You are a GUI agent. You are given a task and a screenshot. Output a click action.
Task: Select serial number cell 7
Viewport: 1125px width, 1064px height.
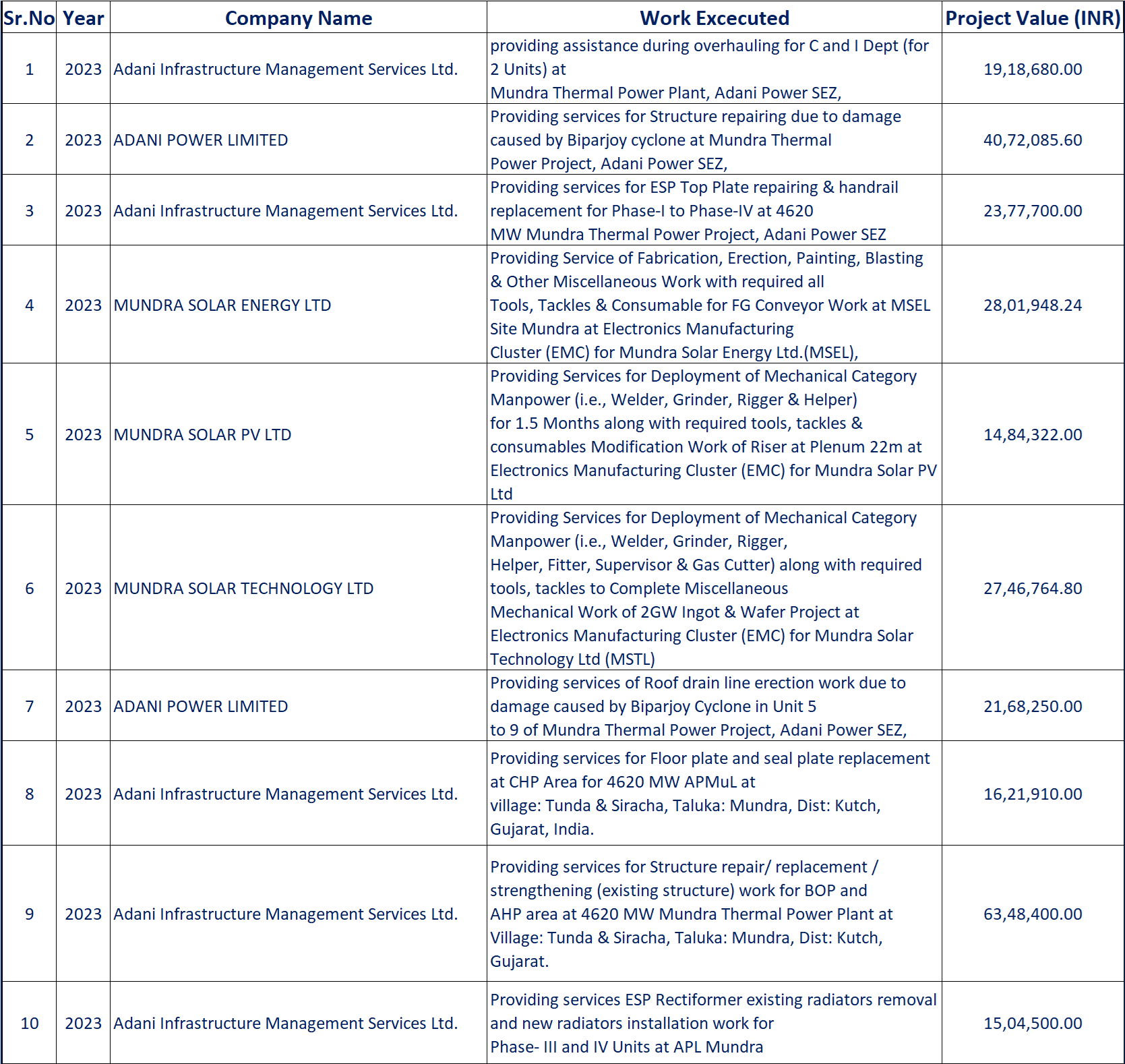29,706
